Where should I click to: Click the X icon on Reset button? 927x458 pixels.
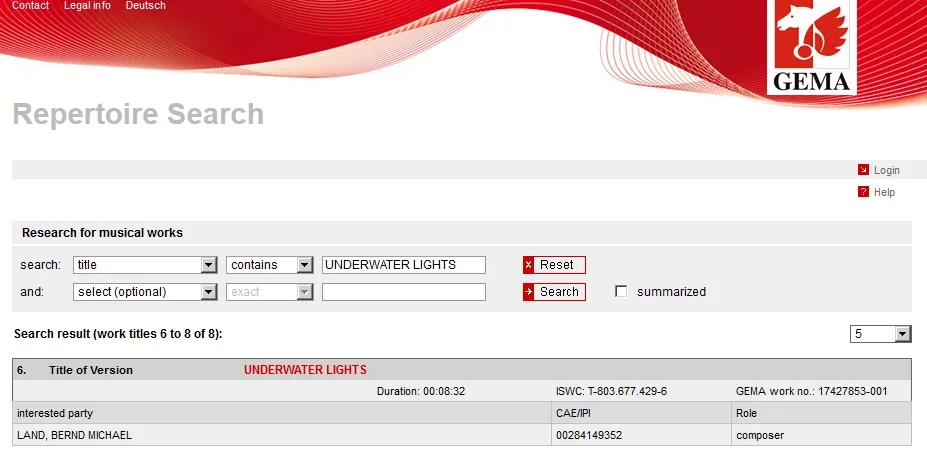coord(529,265)
